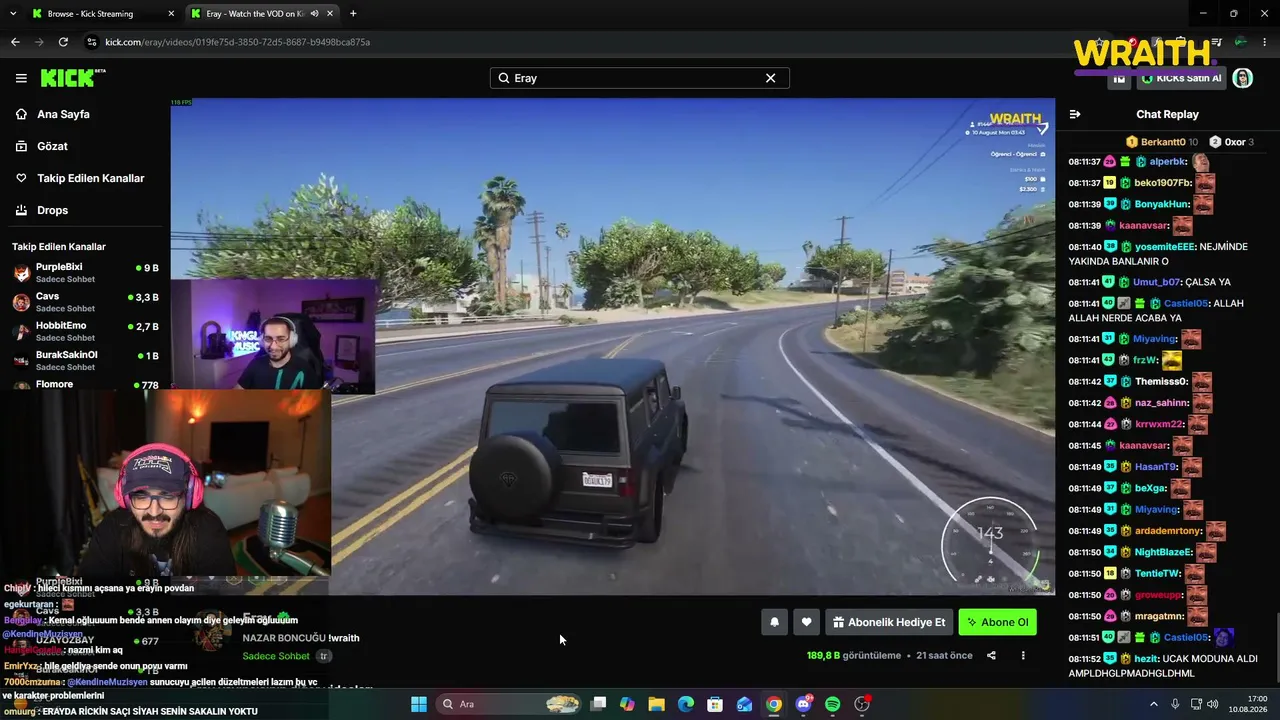The height and width of the screenshot is (720, 1280).
Task: Launch Copilot from taskbar
Action: [627, 704]
